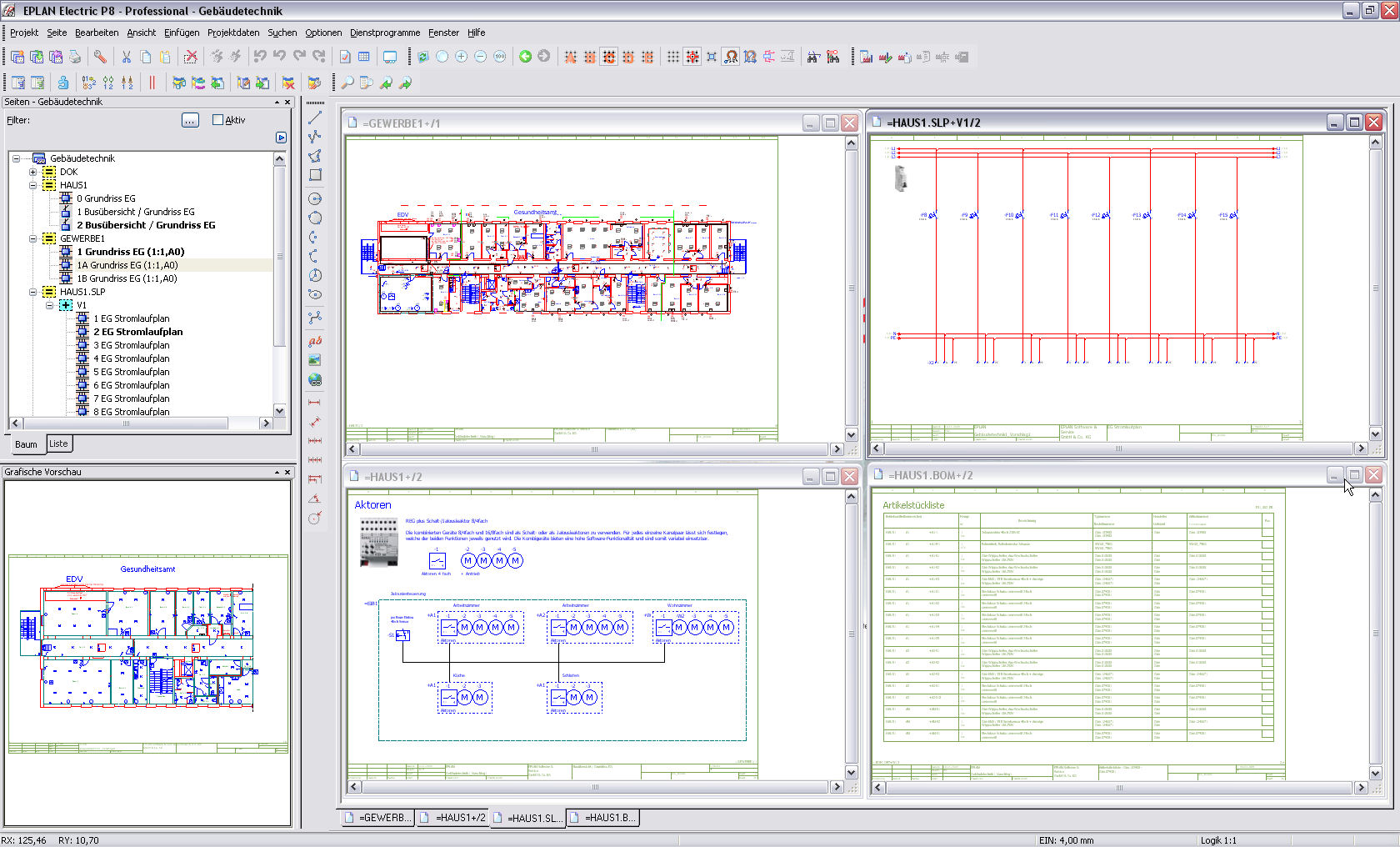The height and width of the screenshot is (847, 1400).
Task: Select '4 EG Stromlaufplan' page in tree
Action: pos(131,358)
